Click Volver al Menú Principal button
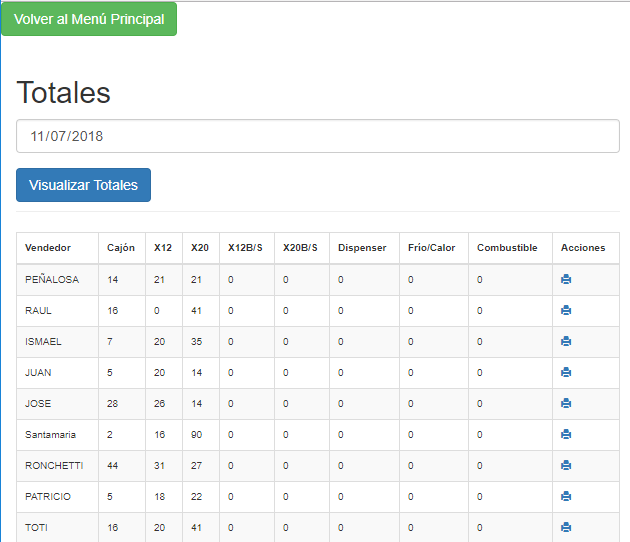 tap(89, 19)
